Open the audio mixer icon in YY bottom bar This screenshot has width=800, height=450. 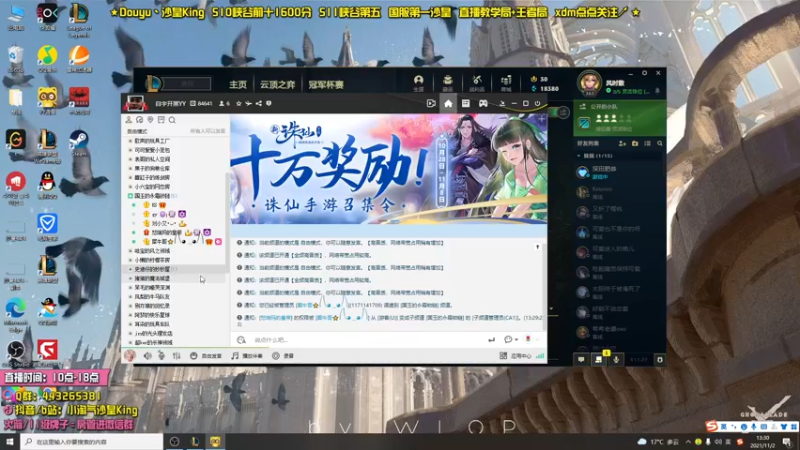pos(177,356)
